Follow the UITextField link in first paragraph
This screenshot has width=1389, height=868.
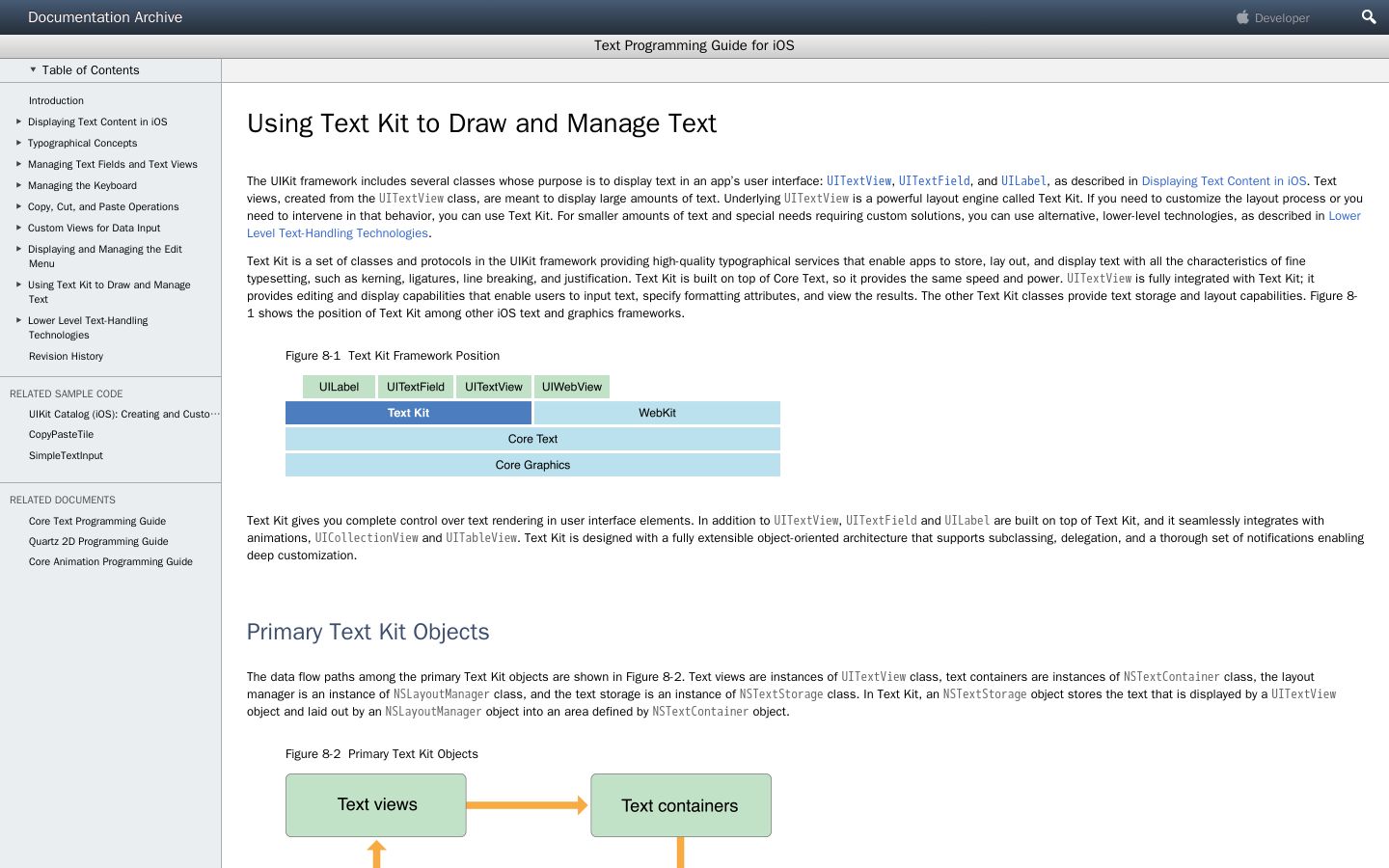pos(935,181)
